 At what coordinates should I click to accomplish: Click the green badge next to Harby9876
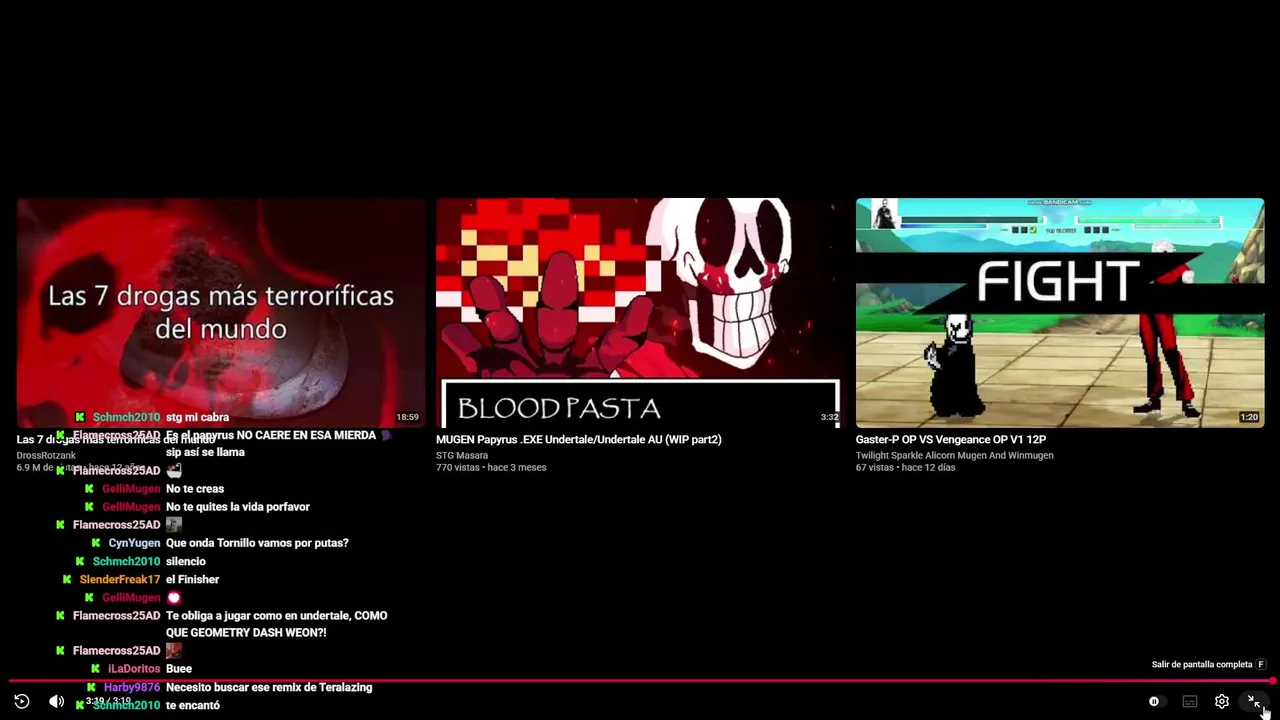[92, 688]
